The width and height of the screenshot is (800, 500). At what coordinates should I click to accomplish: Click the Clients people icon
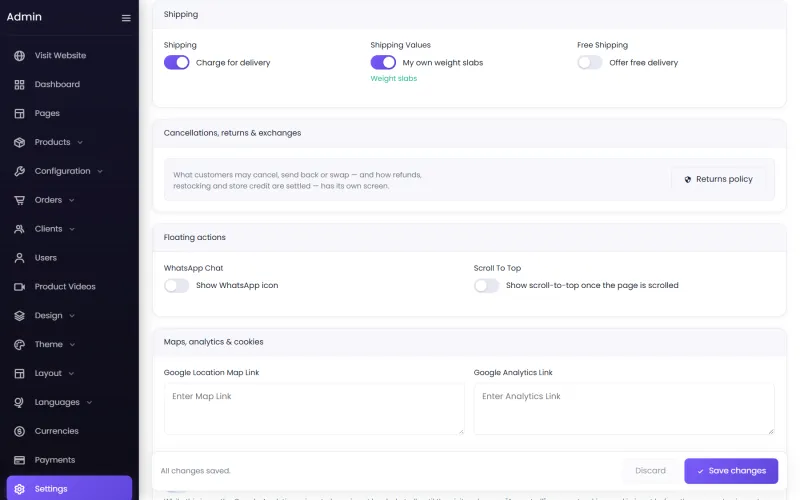[19, 229]
